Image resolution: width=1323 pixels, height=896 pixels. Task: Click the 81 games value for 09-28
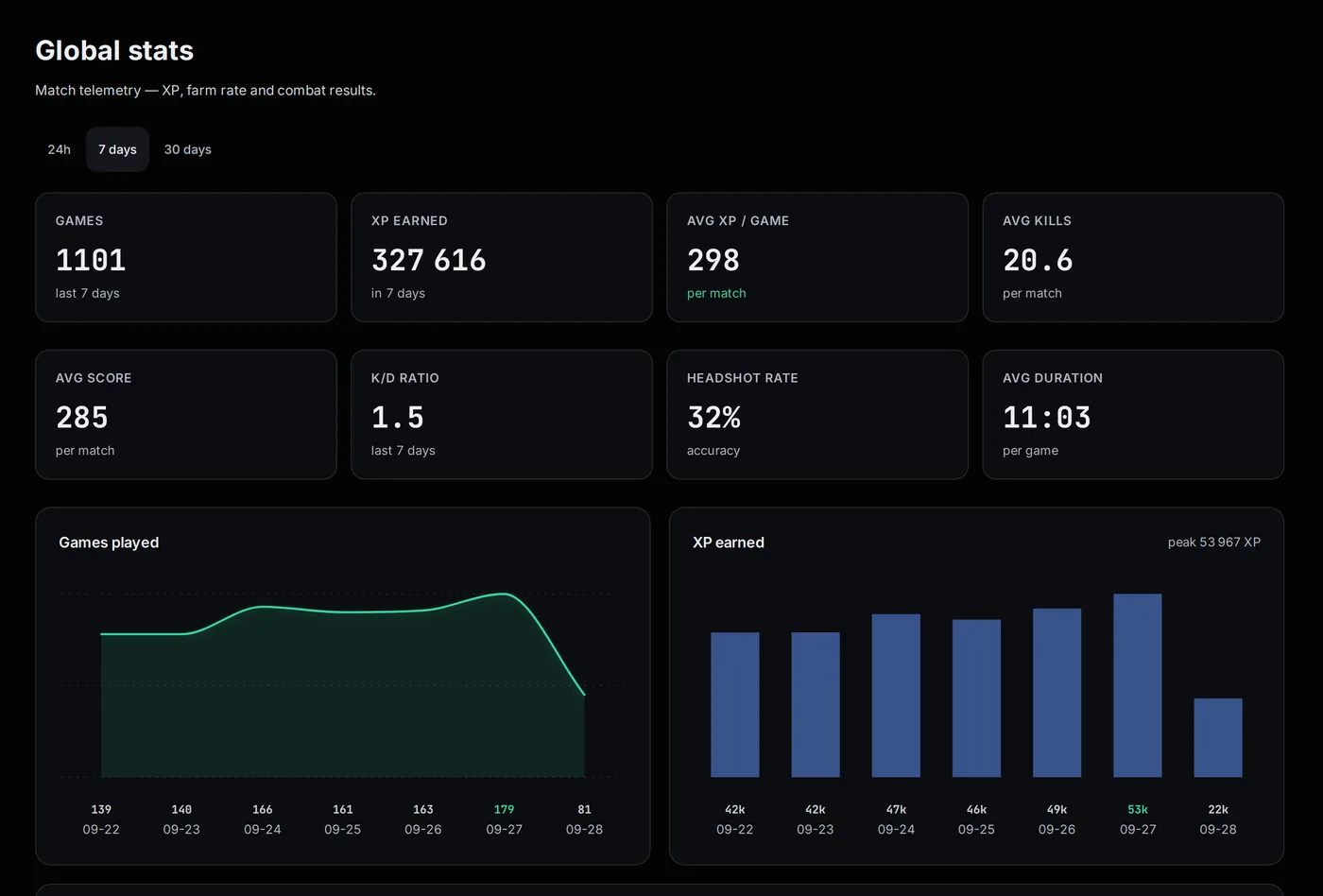coord(584,809)
